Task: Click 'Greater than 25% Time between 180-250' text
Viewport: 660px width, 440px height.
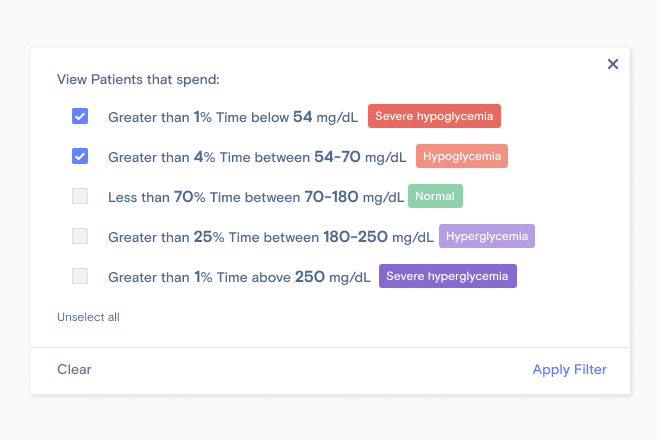Action: (270, 237)
